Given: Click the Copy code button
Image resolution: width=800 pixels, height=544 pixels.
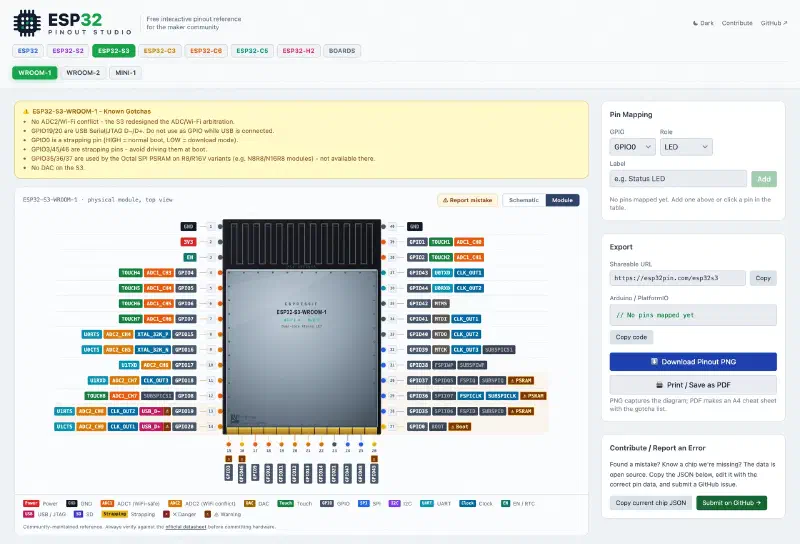Looking at the screenshot, I should (x=631, y=337).
